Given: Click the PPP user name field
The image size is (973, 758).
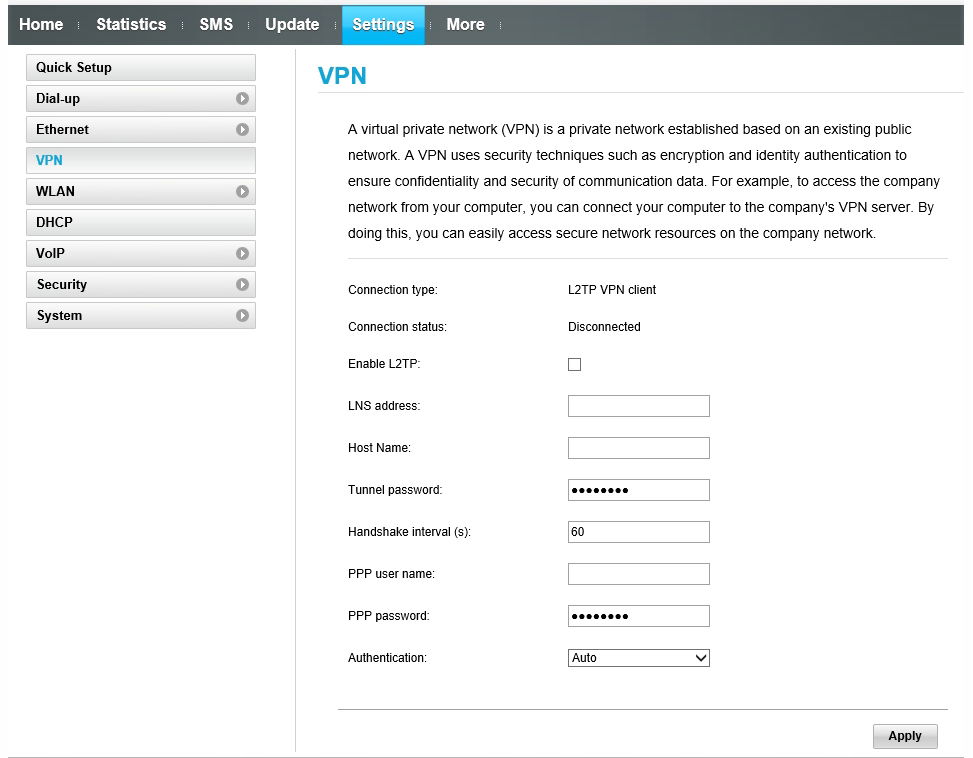Looking at the screenshot, I should point(639,574).
